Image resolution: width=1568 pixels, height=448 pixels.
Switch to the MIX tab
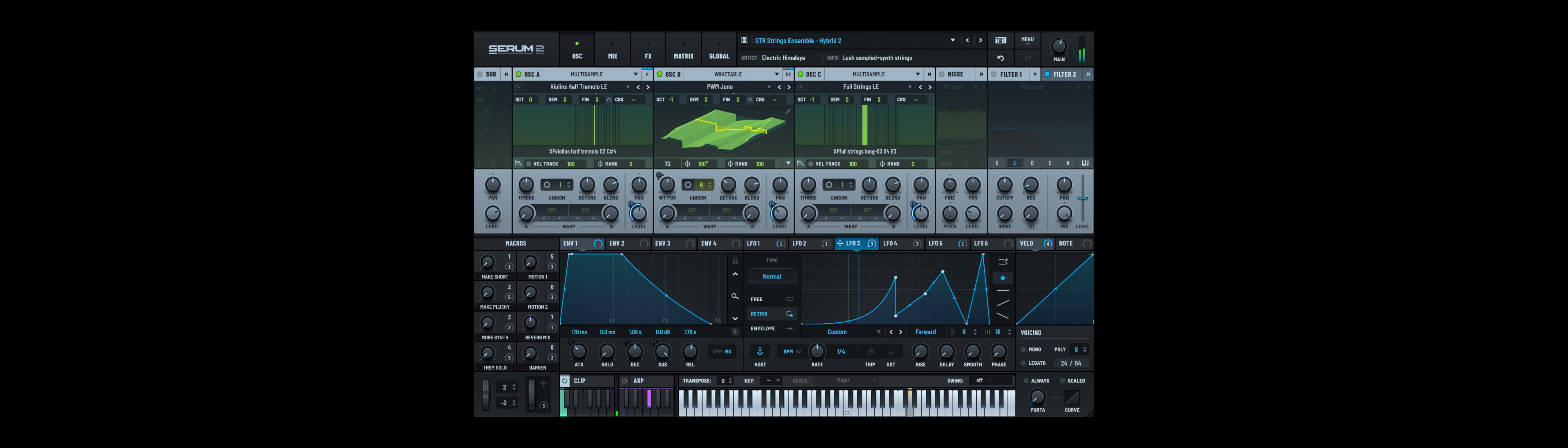pos(612,50)
